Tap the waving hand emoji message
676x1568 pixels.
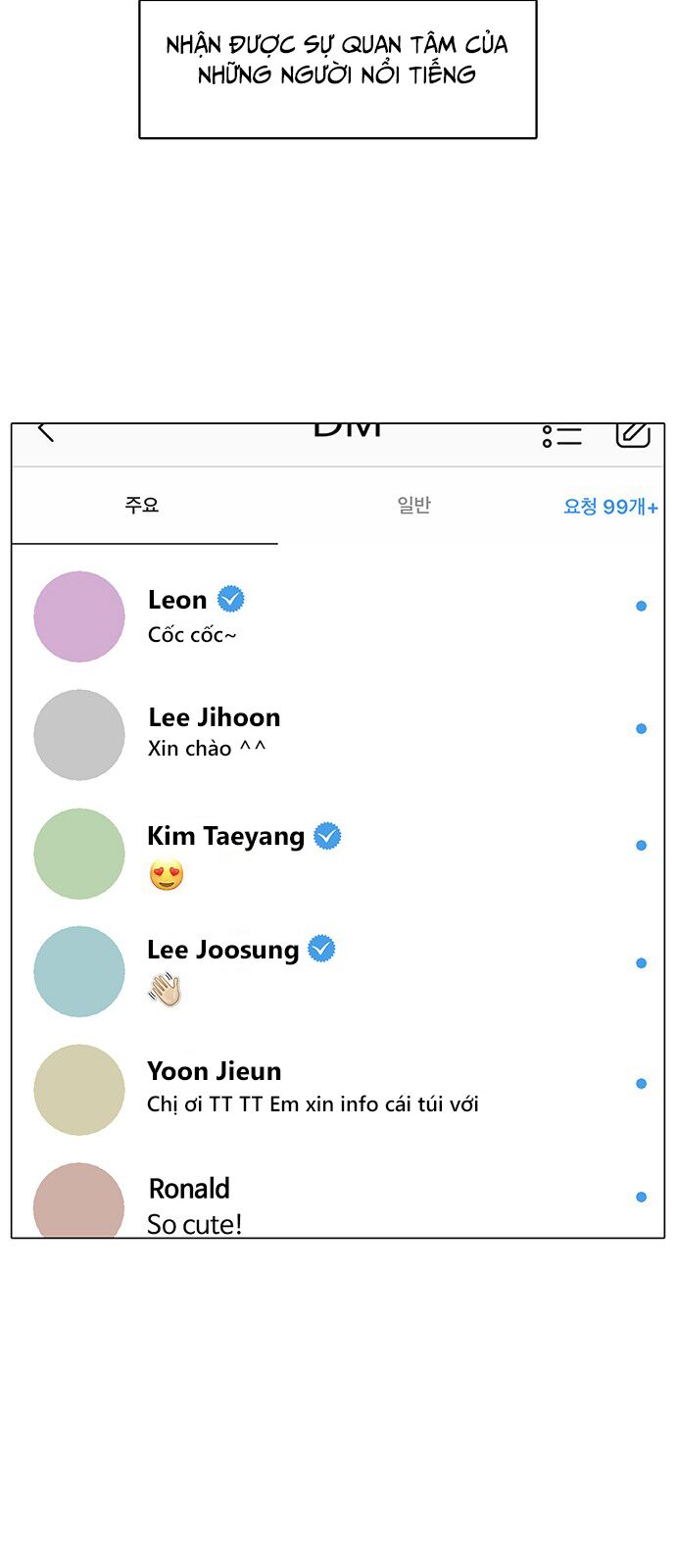point(165,990)
